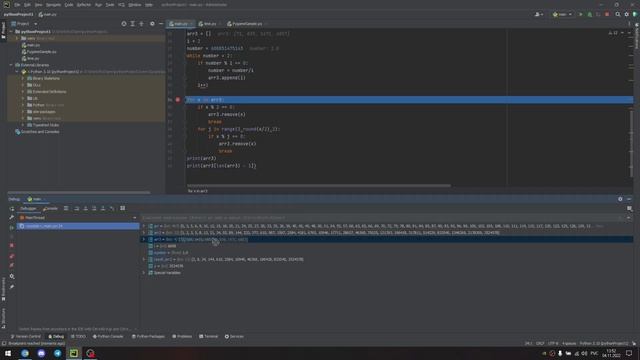Open the TODO tool window button
This screenshot has width=640, height=360.
point(78,337)
